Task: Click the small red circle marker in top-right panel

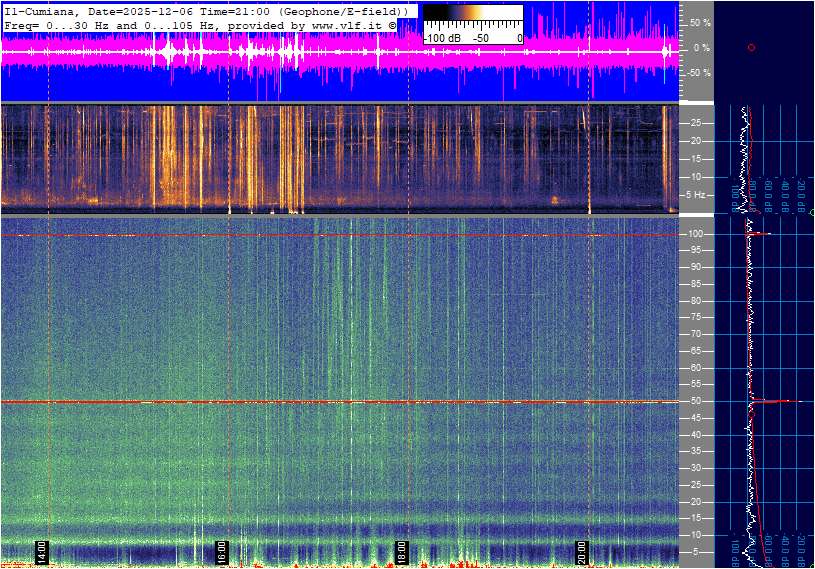Action: pyautogui.click(x=751, y=47)
